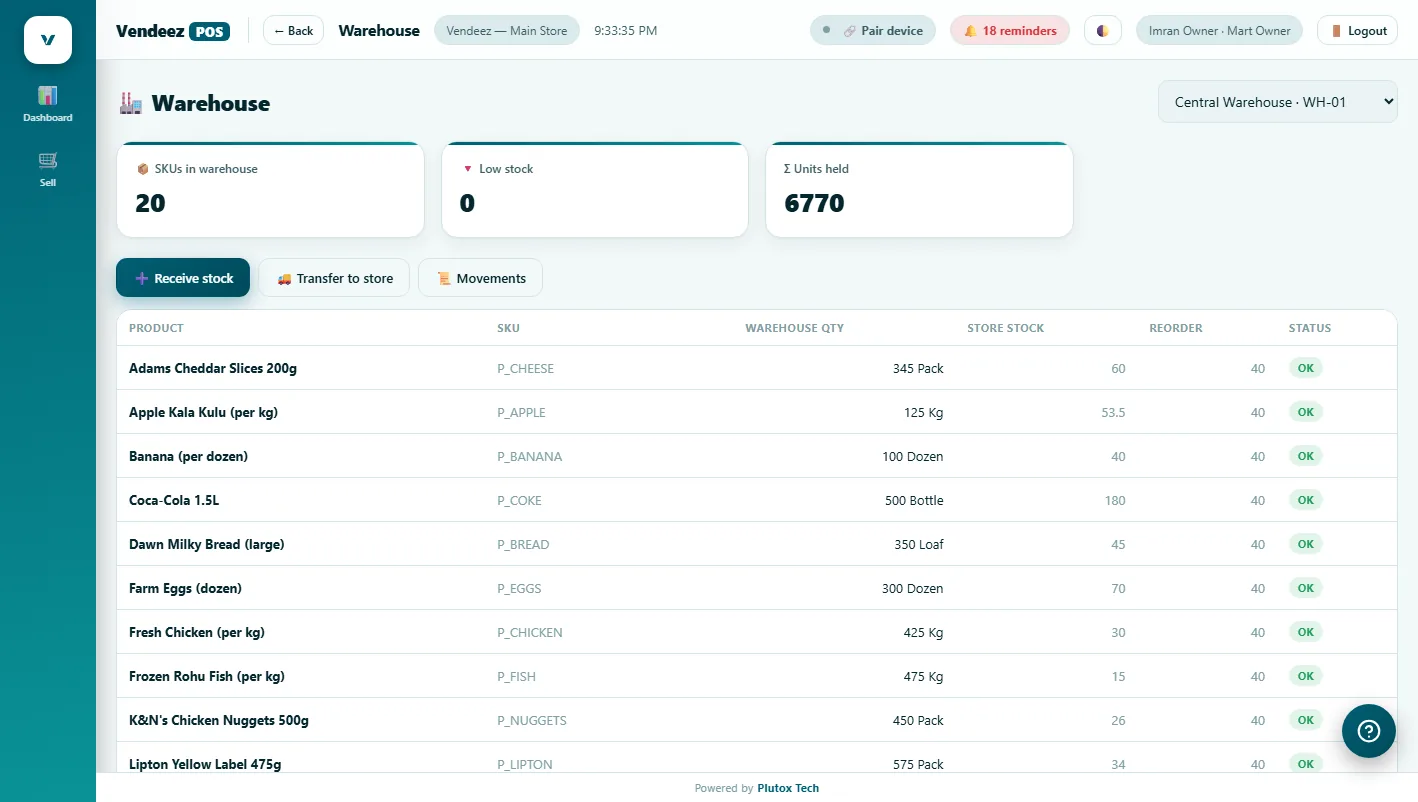Click the Receive stock button

coord(183,278)
